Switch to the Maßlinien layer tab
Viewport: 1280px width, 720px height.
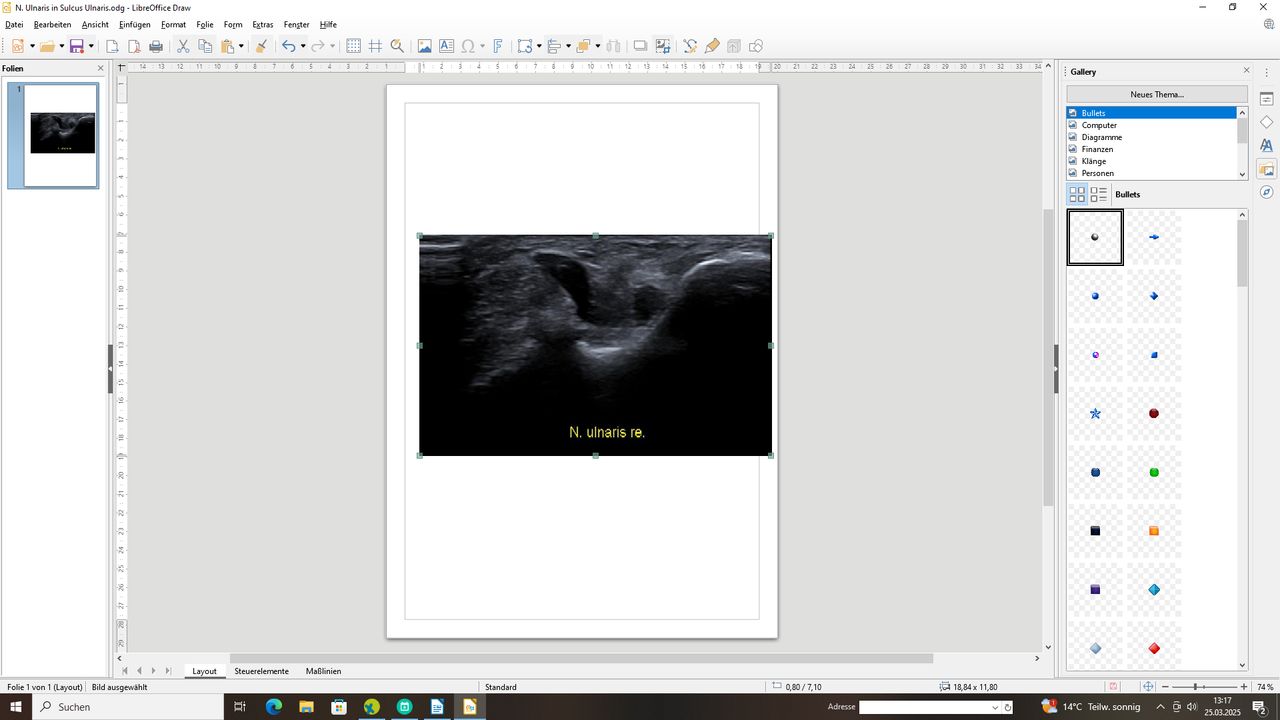323,671
